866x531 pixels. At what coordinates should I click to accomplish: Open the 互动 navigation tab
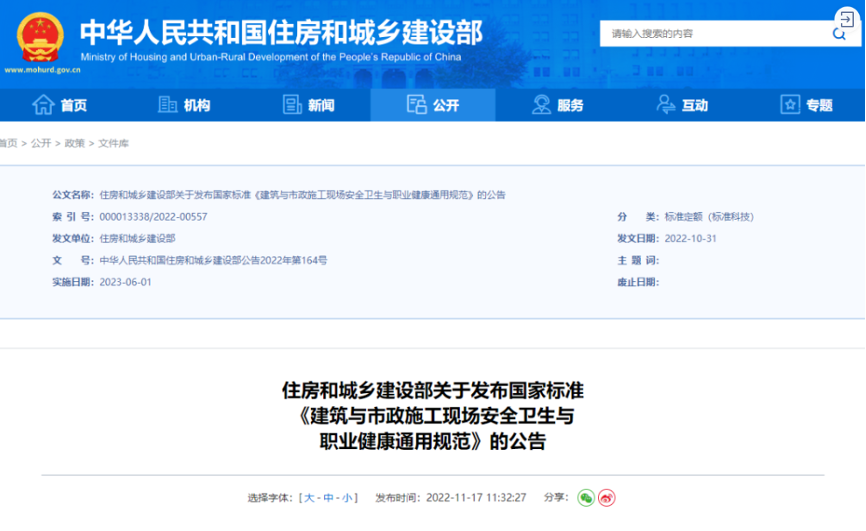pyautogui.click(x=682, y=105)
